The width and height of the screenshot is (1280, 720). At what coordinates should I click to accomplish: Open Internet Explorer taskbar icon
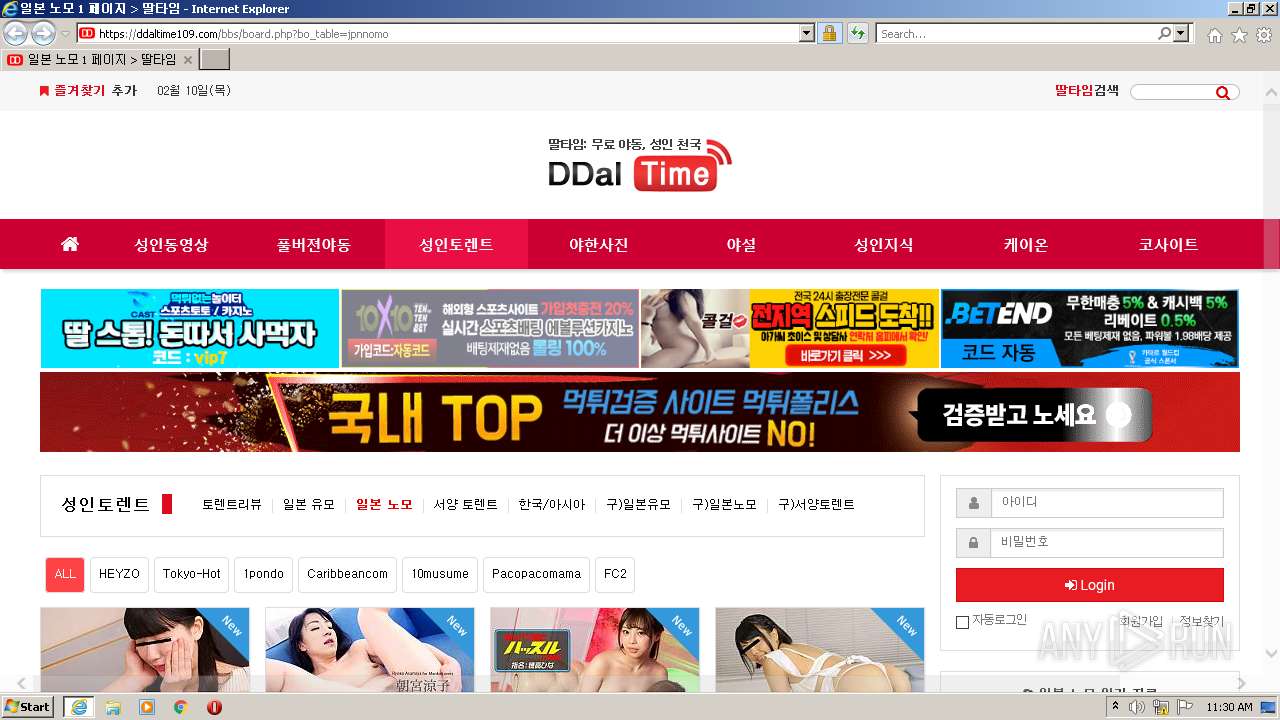(78, 707)
